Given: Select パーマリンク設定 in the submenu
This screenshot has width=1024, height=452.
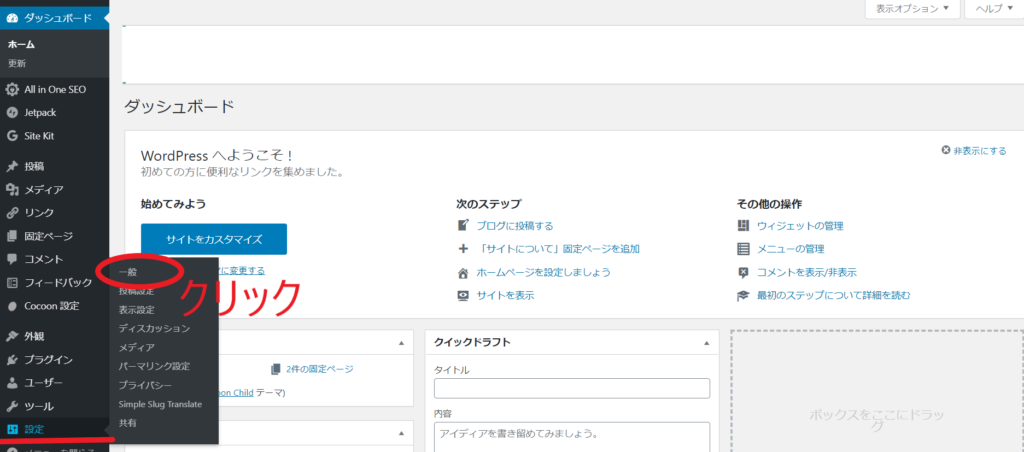Looking at the screenshot, I should [154, 366].
